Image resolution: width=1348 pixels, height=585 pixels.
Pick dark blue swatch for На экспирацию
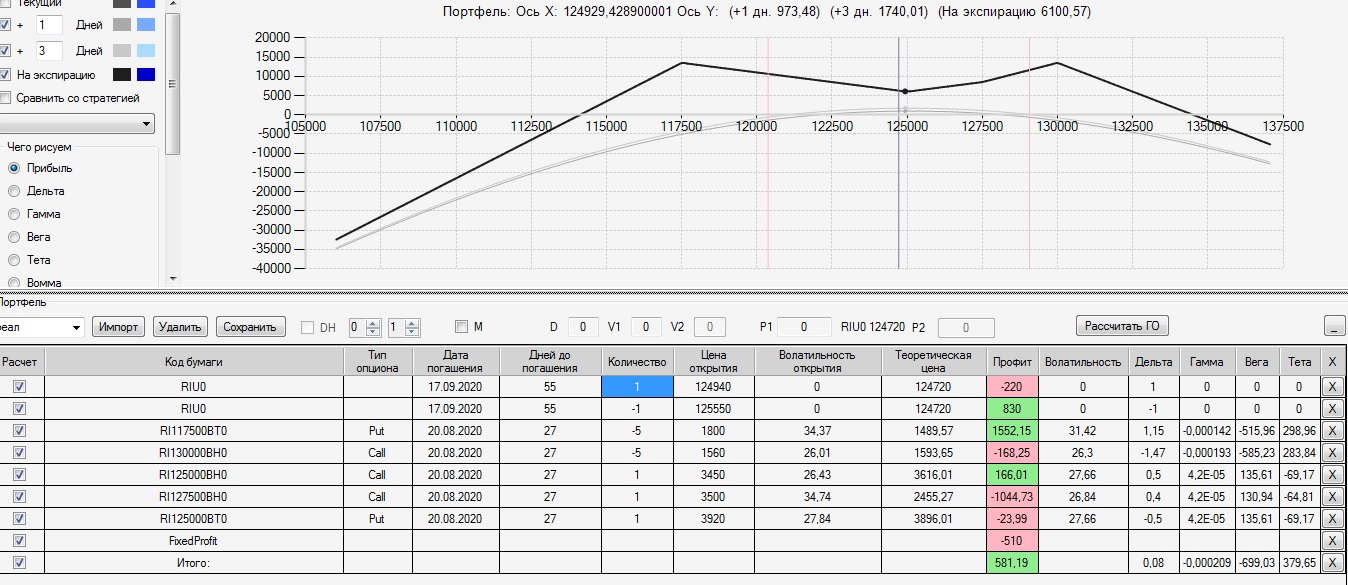146,75
